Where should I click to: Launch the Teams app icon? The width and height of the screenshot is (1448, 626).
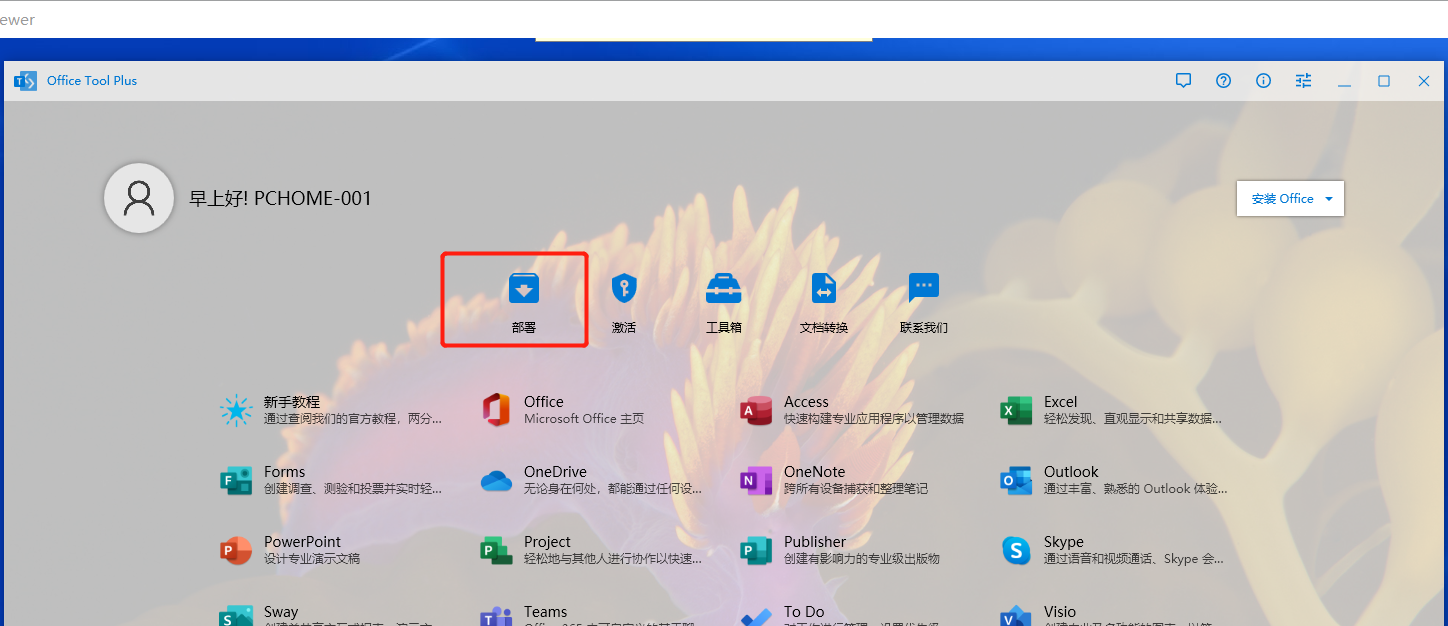click(x=496, y=615)
